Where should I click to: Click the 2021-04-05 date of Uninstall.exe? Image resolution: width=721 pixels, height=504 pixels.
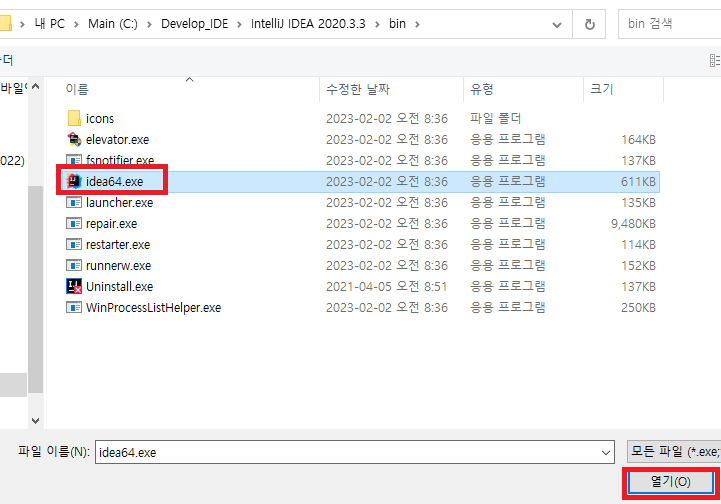386,286
